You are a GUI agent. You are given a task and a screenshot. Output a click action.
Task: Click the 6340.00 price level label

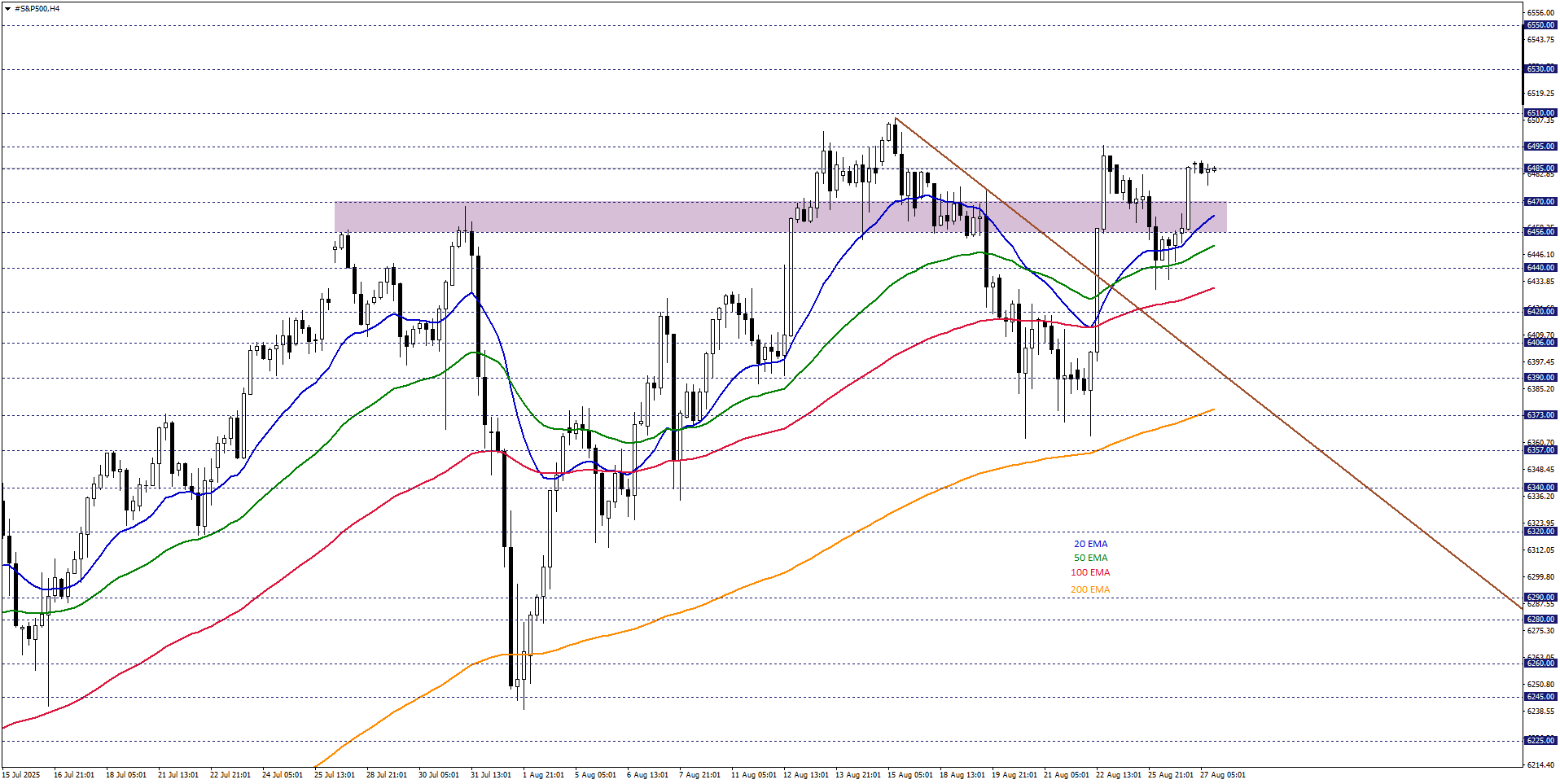1540,488
